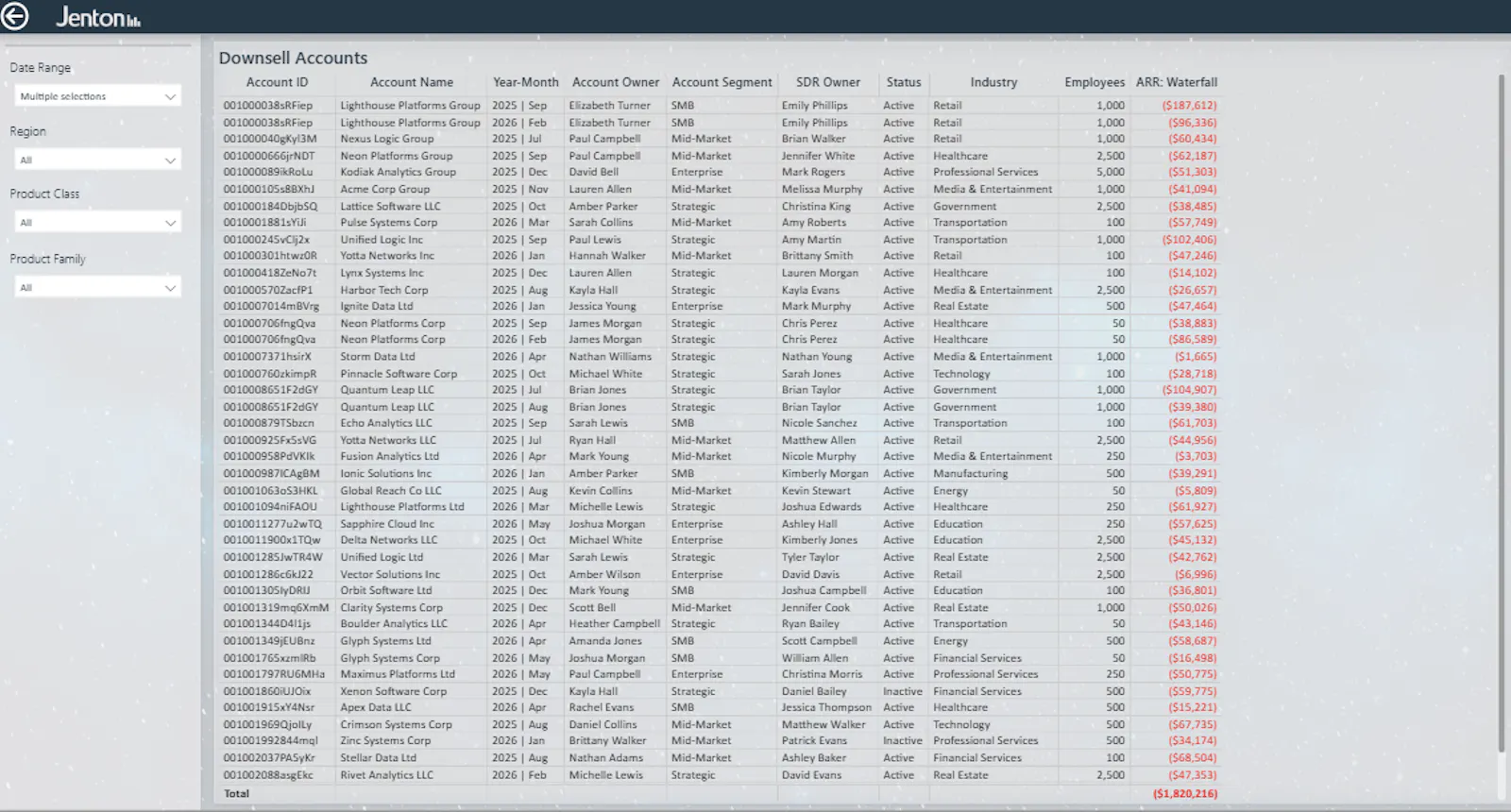
Task: Click the Downsell Accounts title
Action: [x=293, y=58]
